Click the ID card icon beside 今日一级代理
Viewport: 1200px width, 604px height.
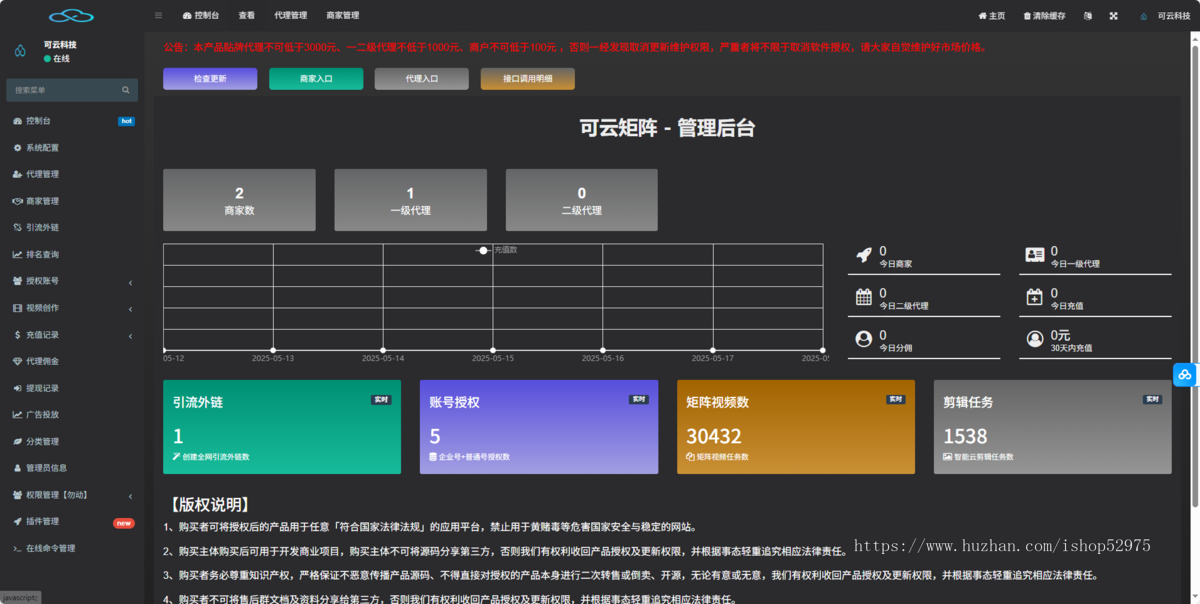point(1035,255)
